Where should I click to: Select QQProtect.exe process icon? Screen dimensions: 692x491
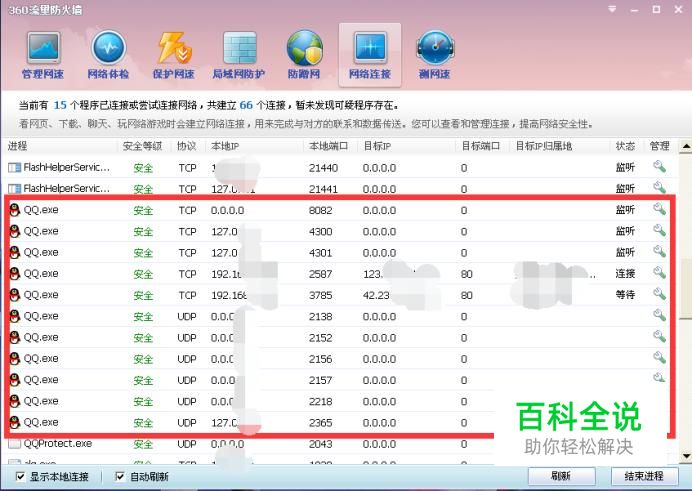coord(15,443)
